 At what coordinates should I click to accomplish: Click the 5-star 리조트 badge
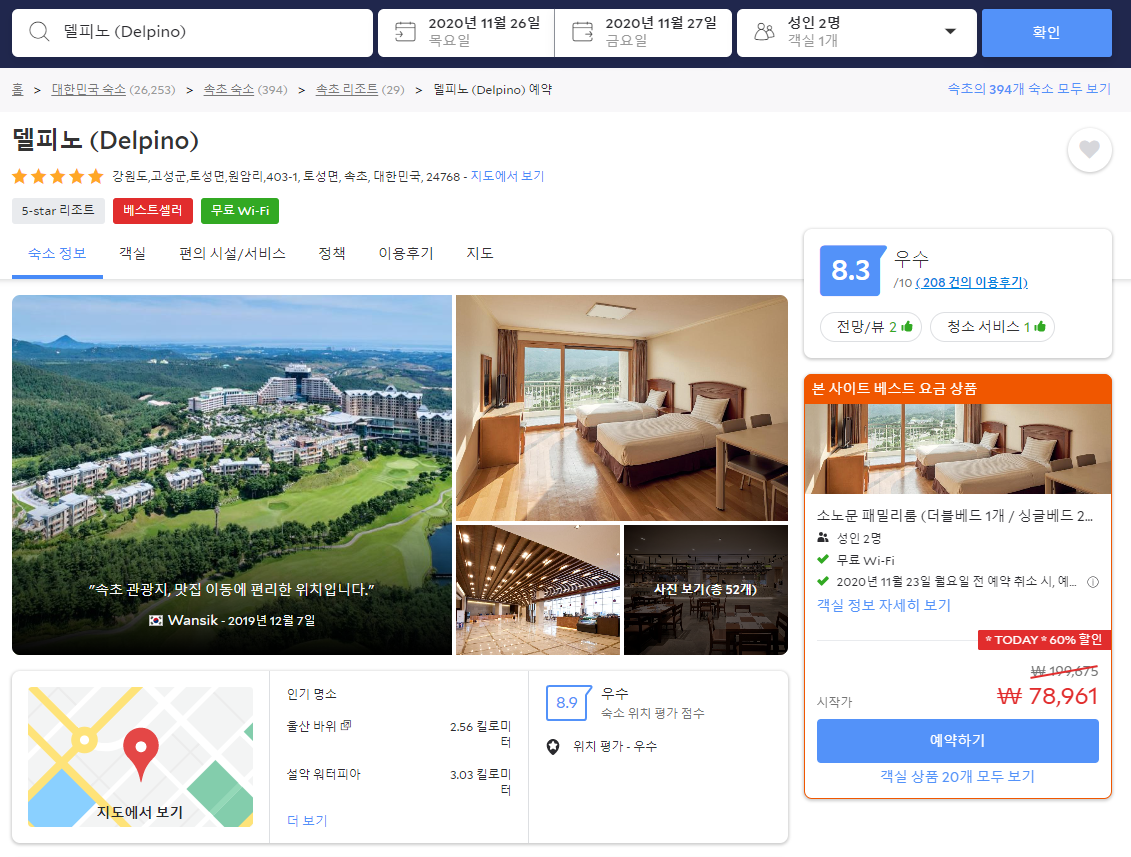58,211
